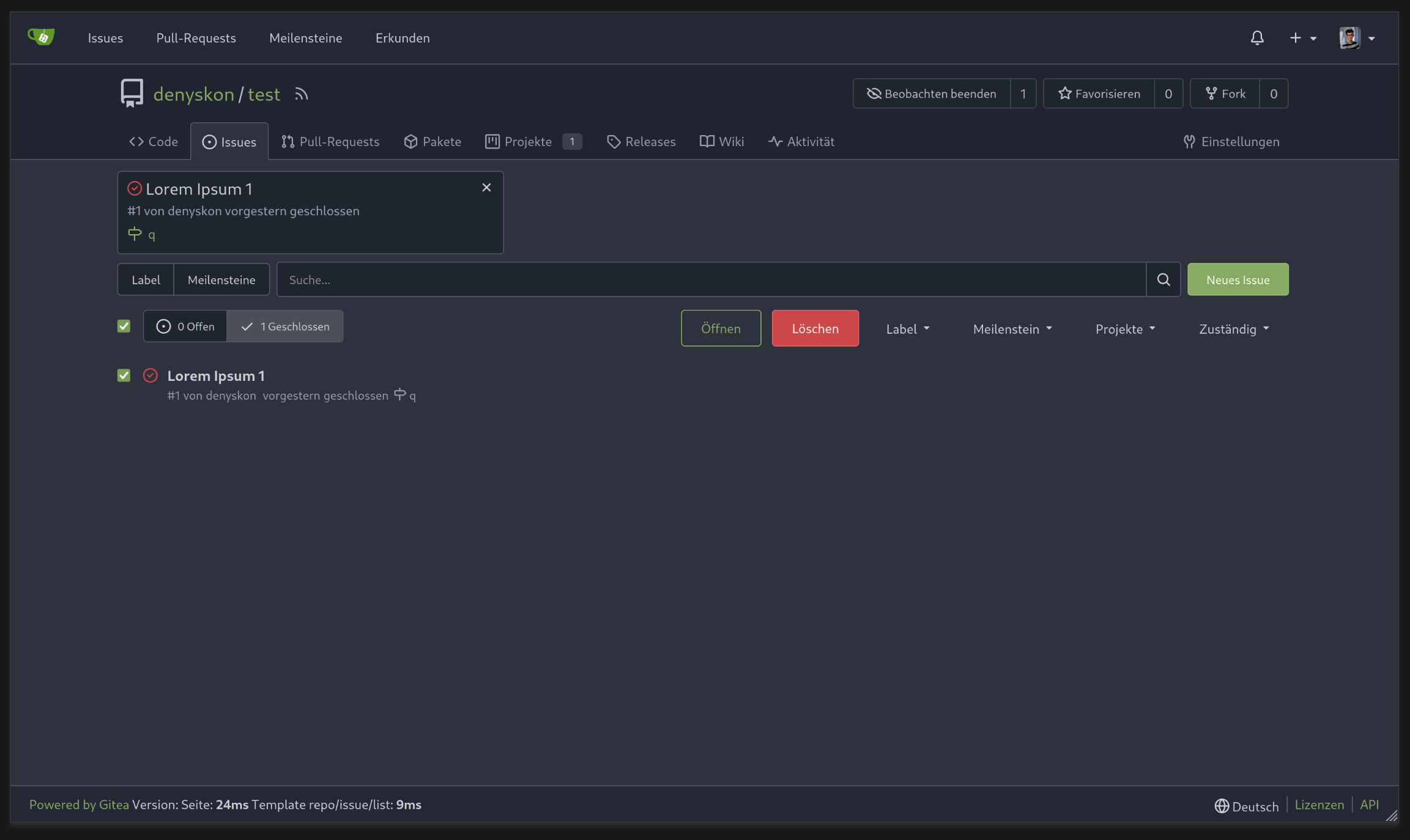Focus the Suche search field
1410x840 pixels.
(x=711, y=279)
